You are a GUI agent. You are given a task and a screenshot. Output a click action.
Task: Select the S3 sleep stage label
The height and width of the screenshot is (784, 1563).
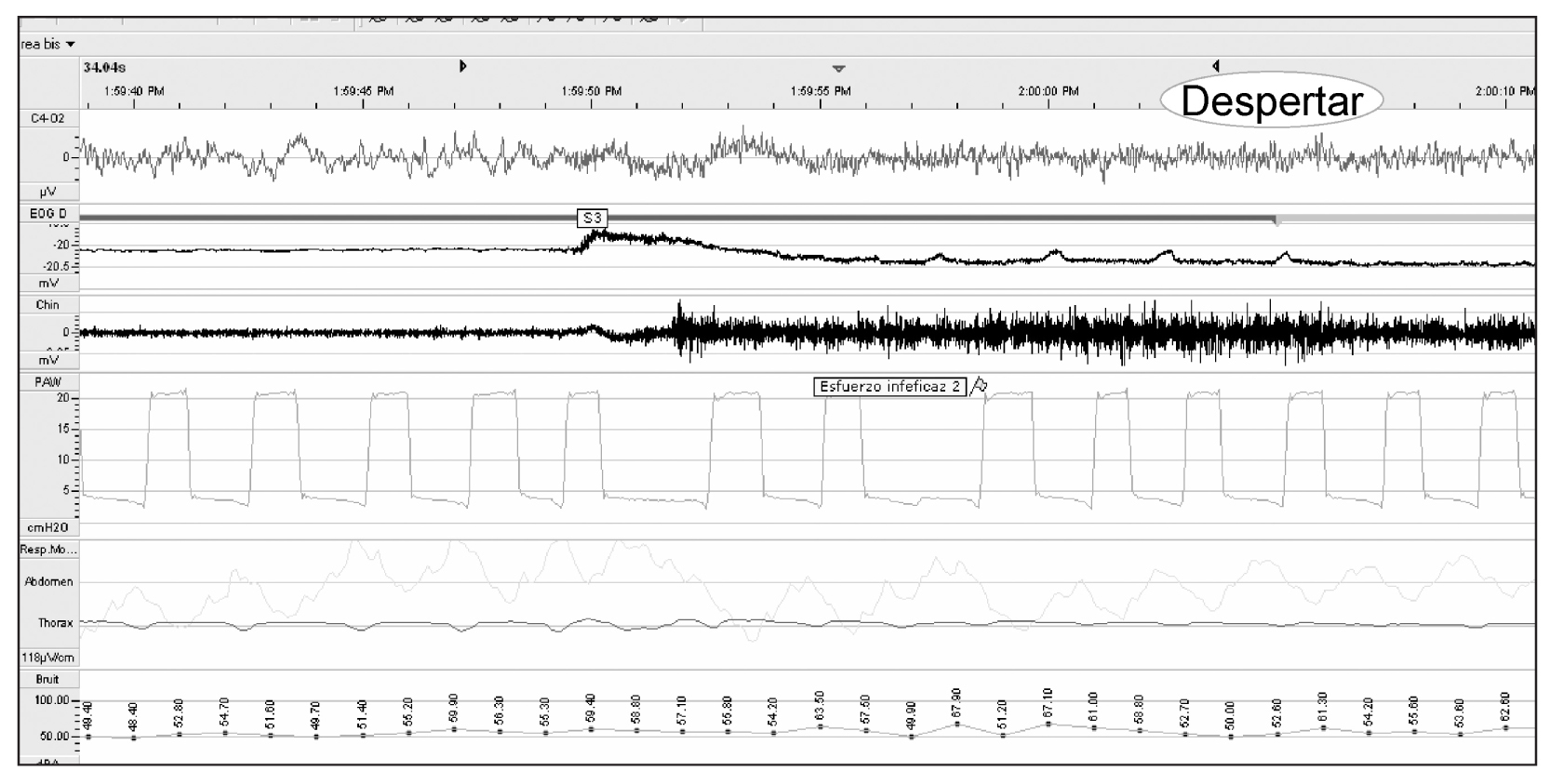tap(592, 219)
